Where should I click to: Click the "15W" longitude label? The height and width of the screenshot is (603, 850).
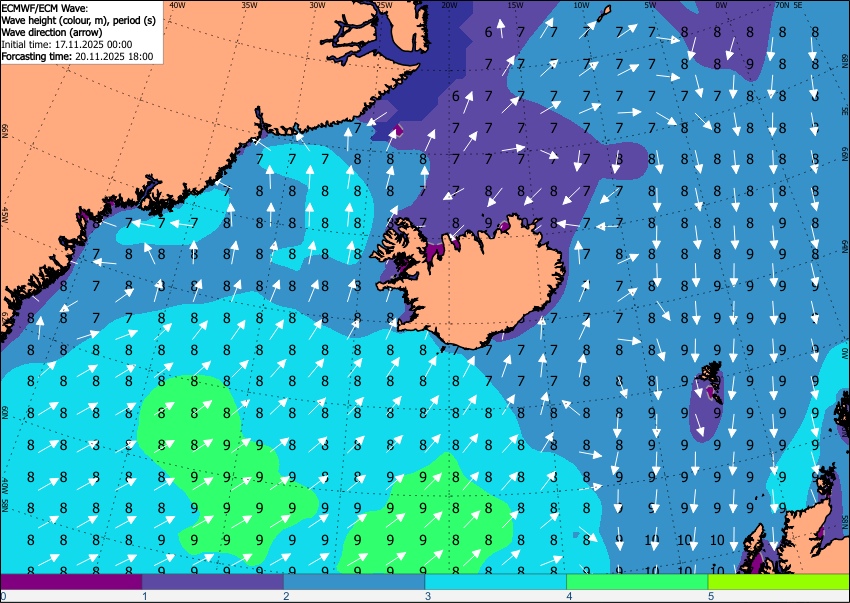515,5
